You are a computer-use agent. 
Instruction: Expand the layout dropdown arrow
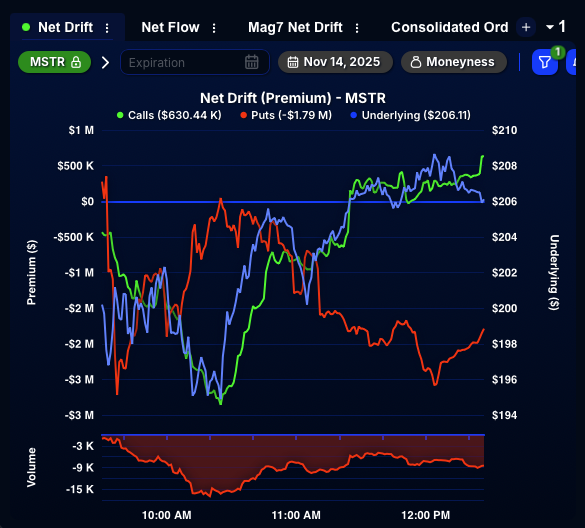click(550, 27)
